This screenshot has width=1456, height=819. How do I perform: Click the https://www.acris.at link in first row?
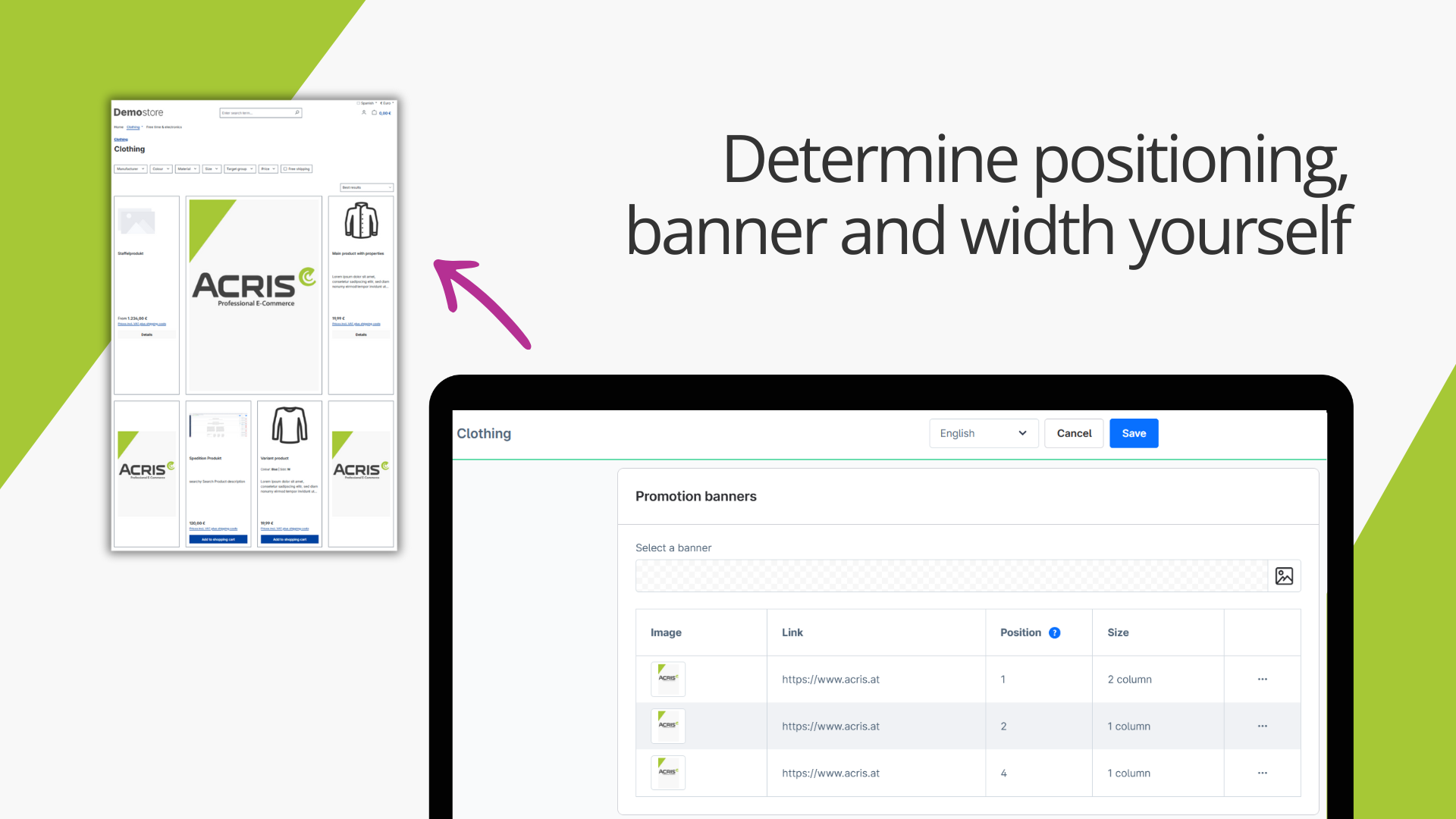[830, 679]
